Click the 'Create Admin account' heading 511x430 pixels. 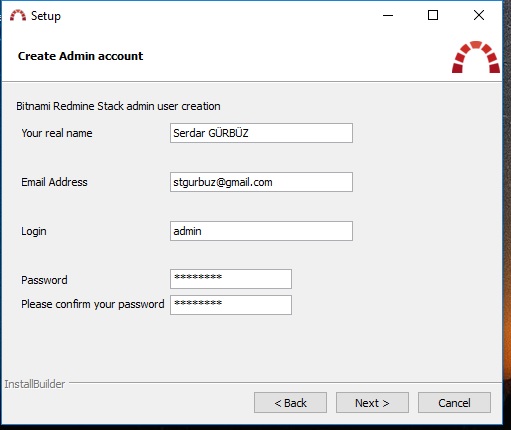coord(80,56)
